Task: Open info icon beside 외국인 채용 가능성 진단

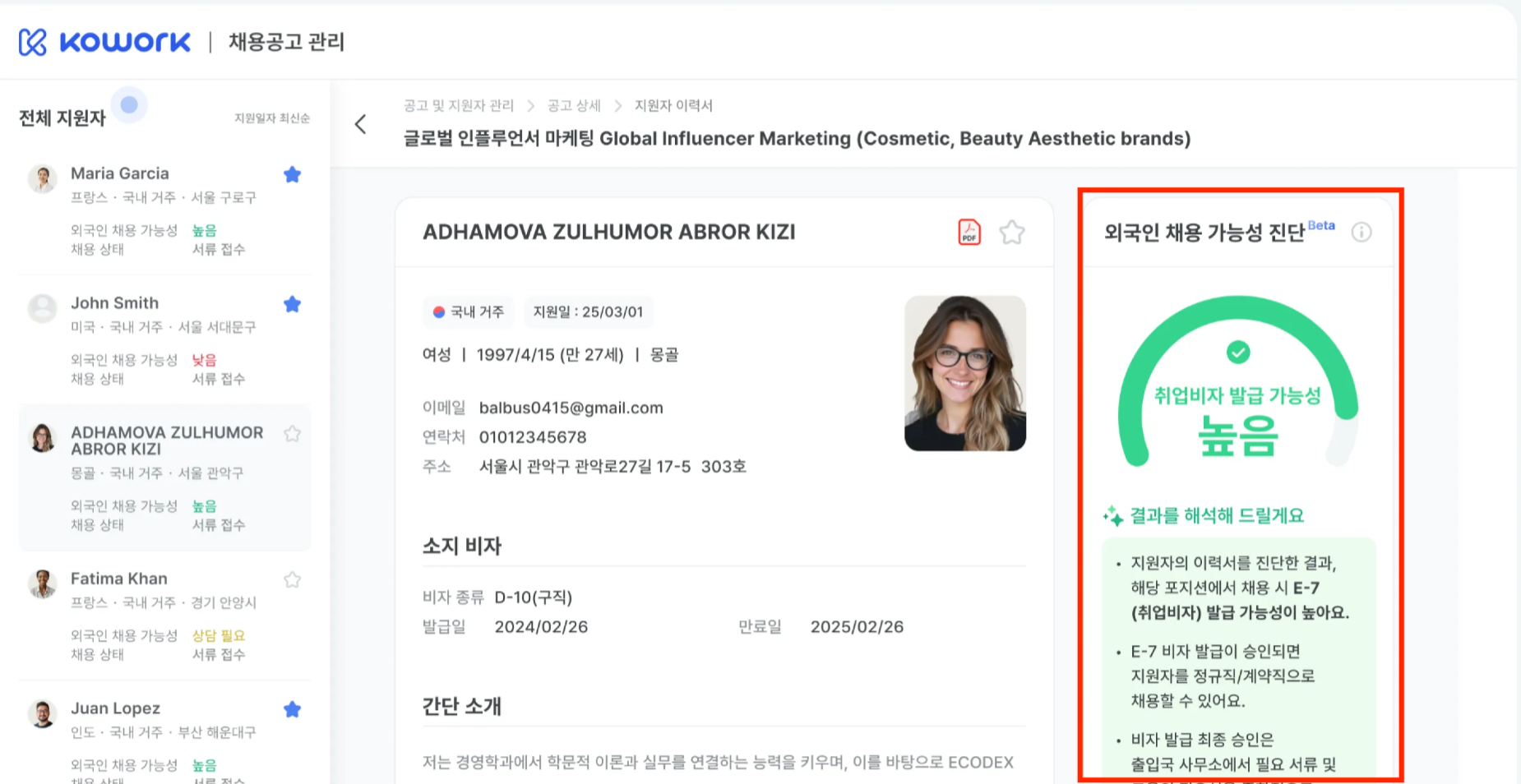Action: pos(1362,233)
